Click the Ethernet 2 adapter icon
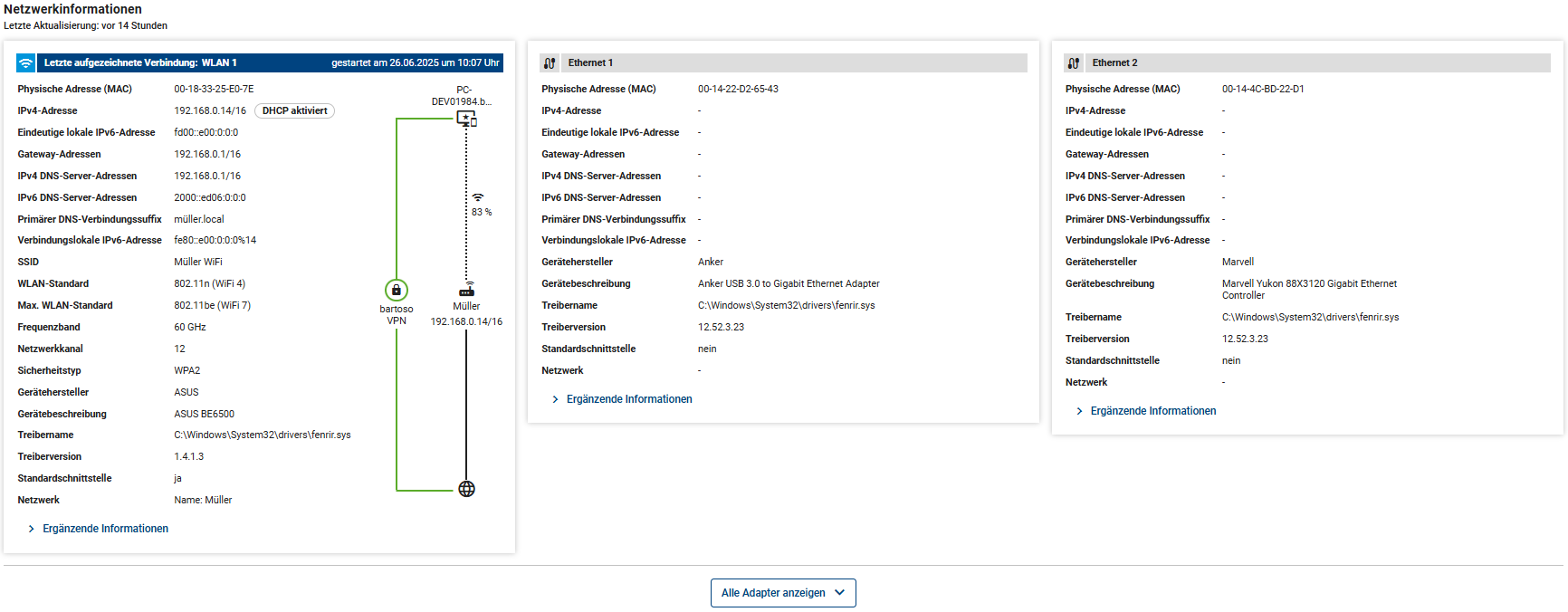 [x=1074, y=63]
